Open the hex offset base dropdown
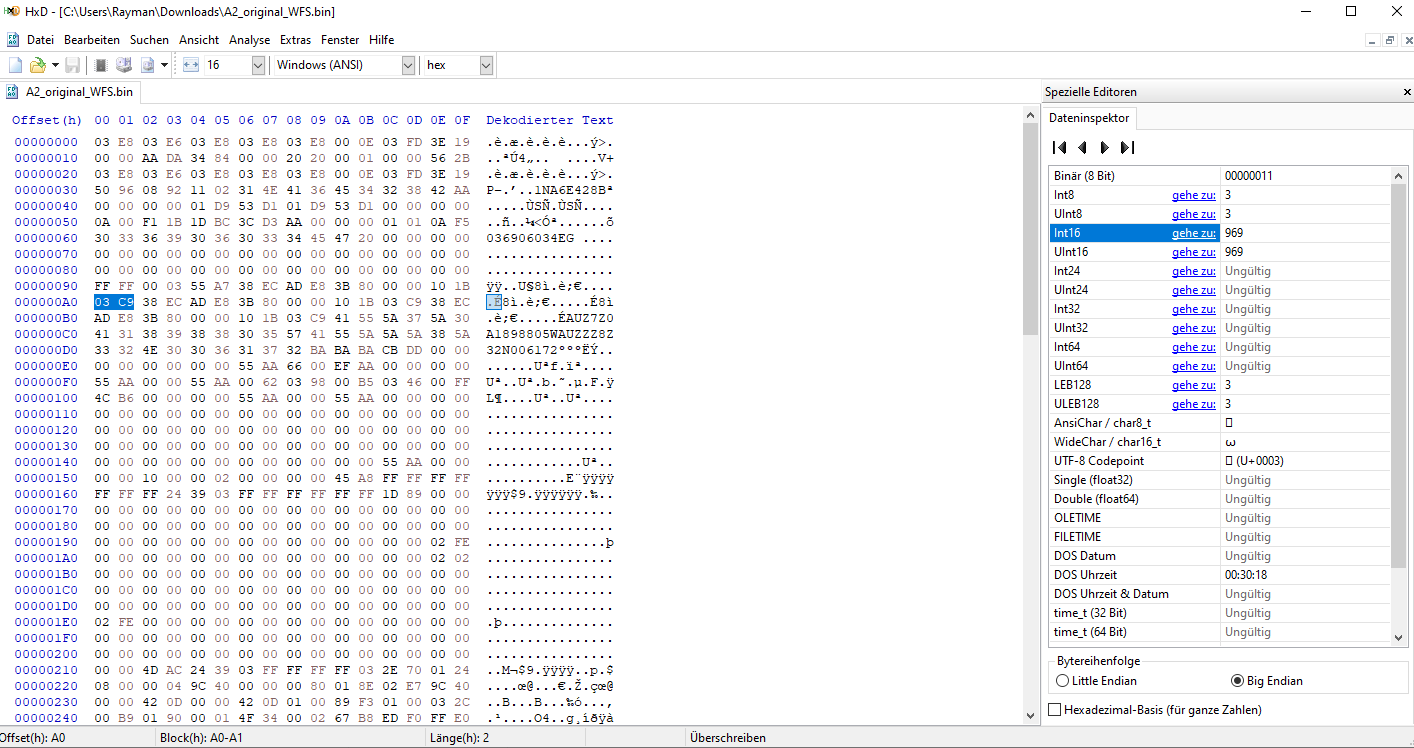 coord(486,65)
